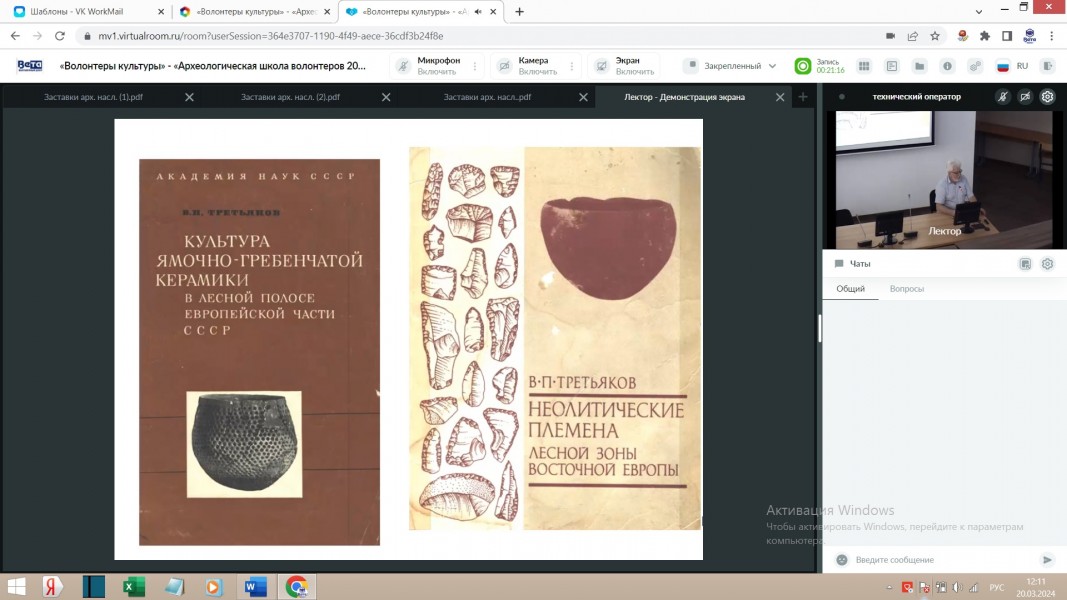Add a new presentation tab with plus
The height and width of the screenshot is (600, 1067).
(802, 97)
